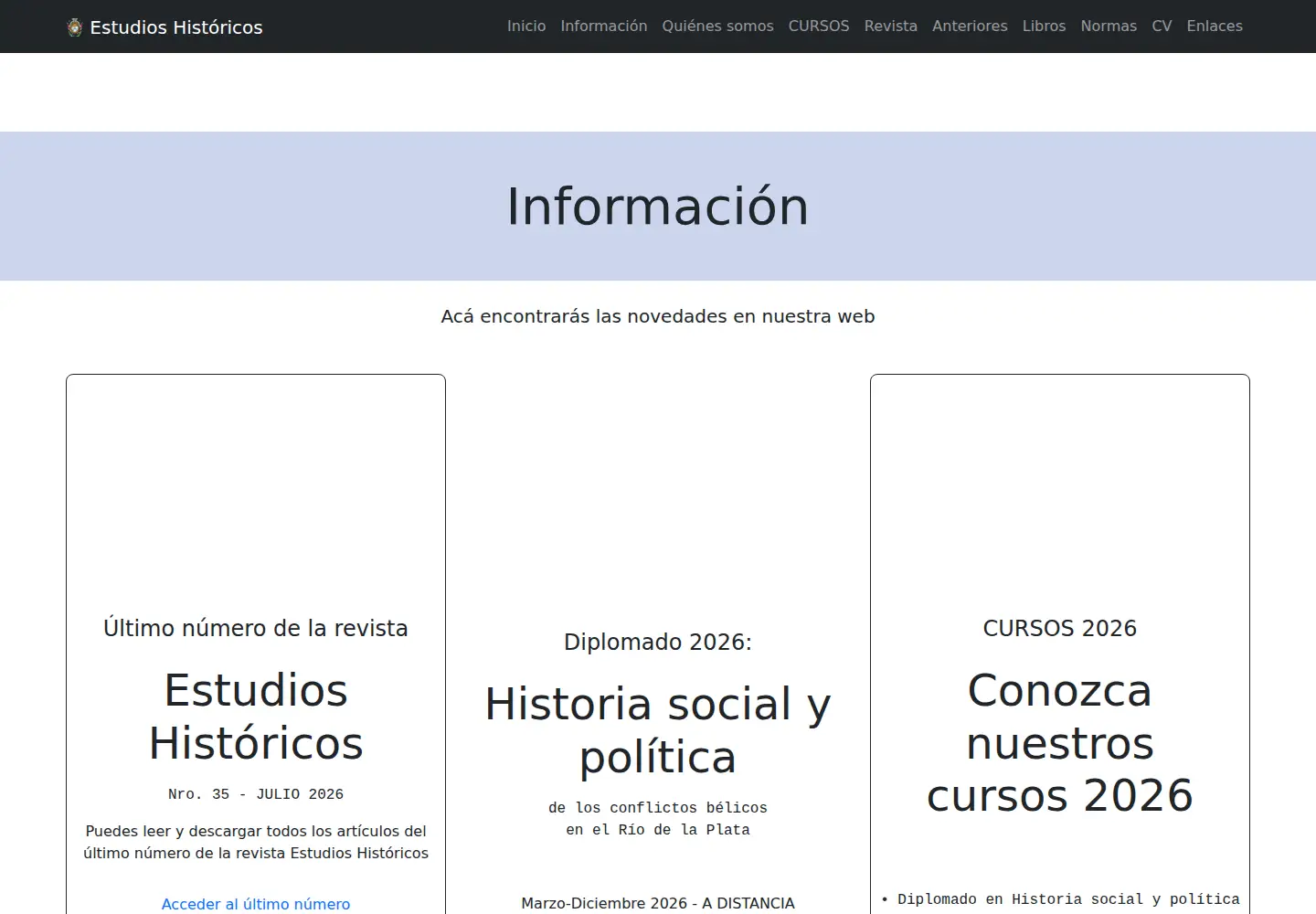
Task: Select Anteriores in the top navigation
Action: click(970, 27)
